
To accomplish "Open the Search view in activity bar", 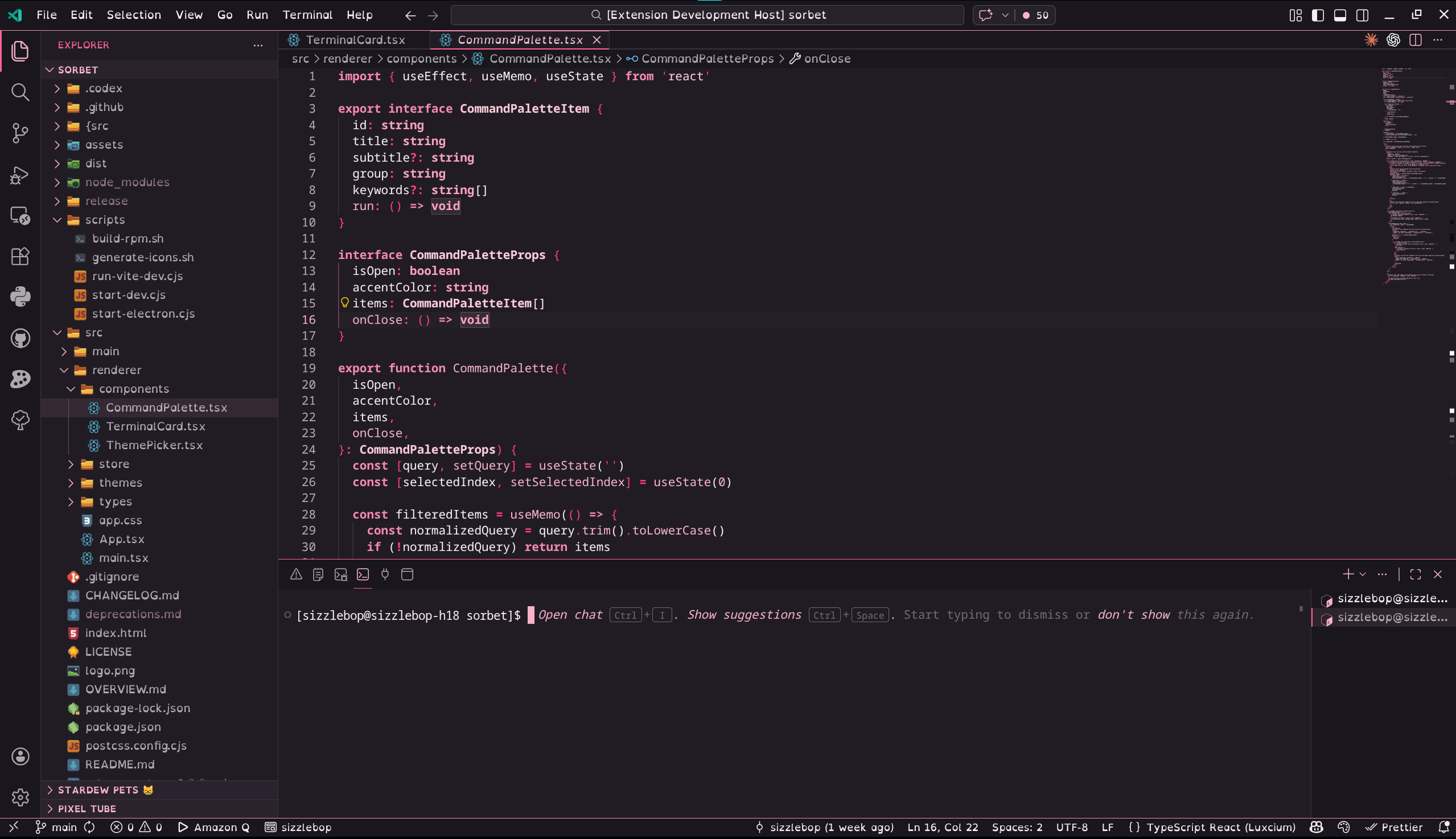I will (20, 92).
